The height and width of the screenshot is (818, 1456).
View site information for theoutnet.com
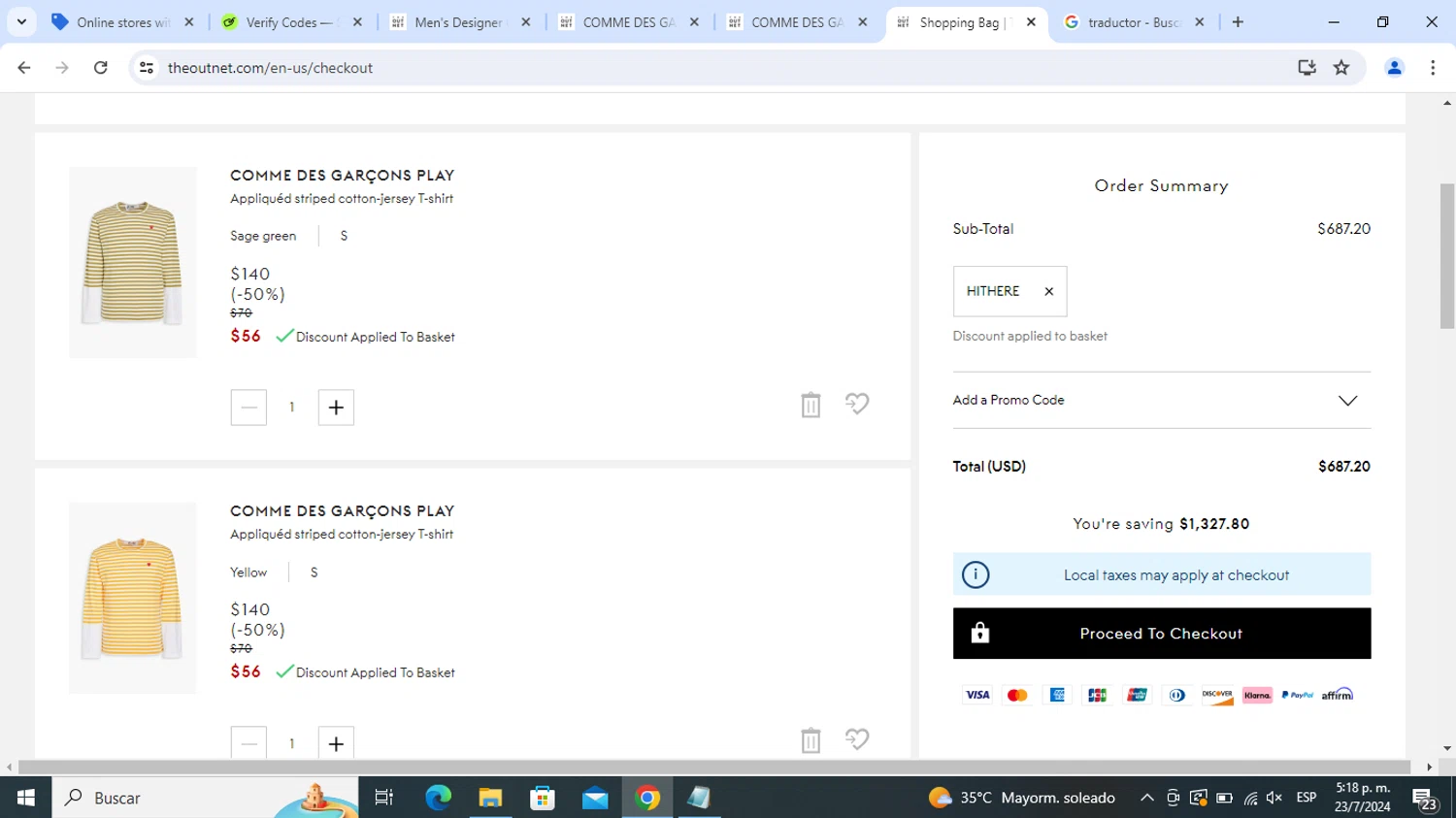pos(147,68)
